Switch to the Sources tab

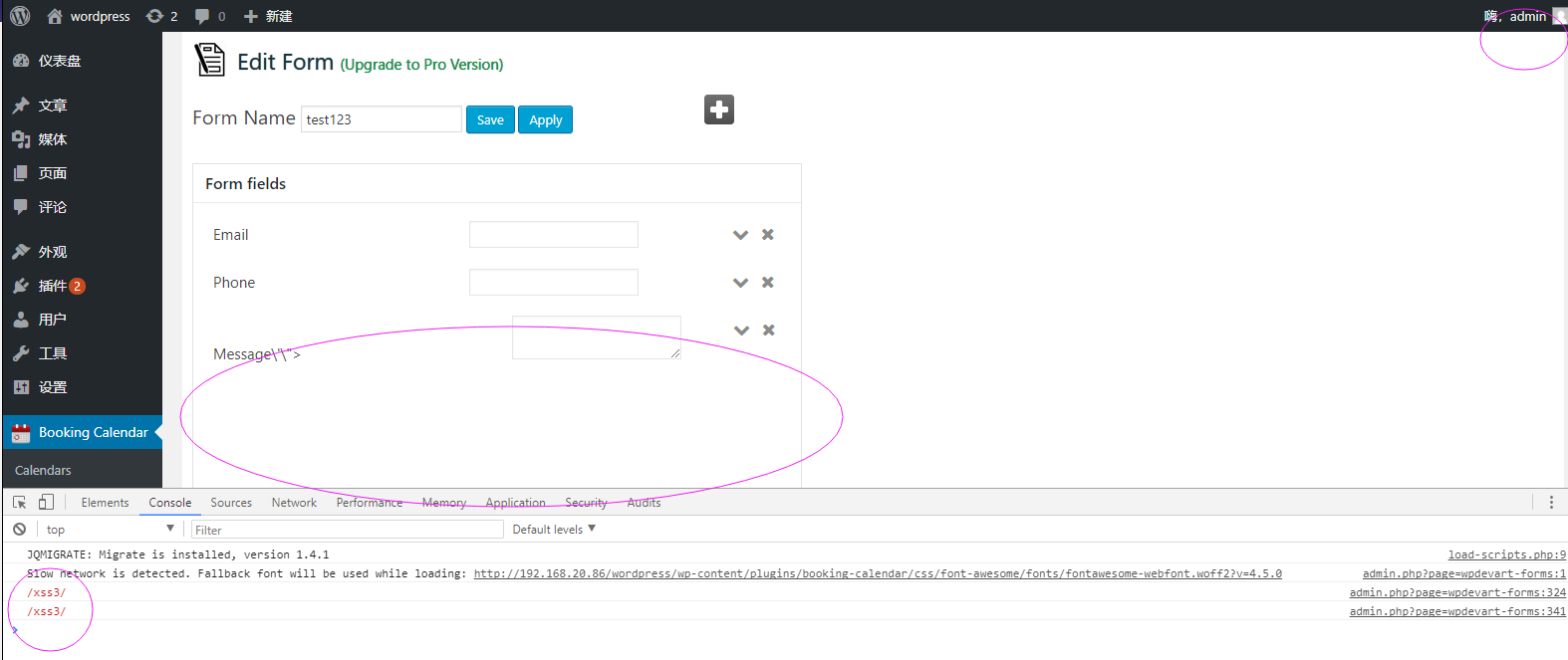point(231,503)
